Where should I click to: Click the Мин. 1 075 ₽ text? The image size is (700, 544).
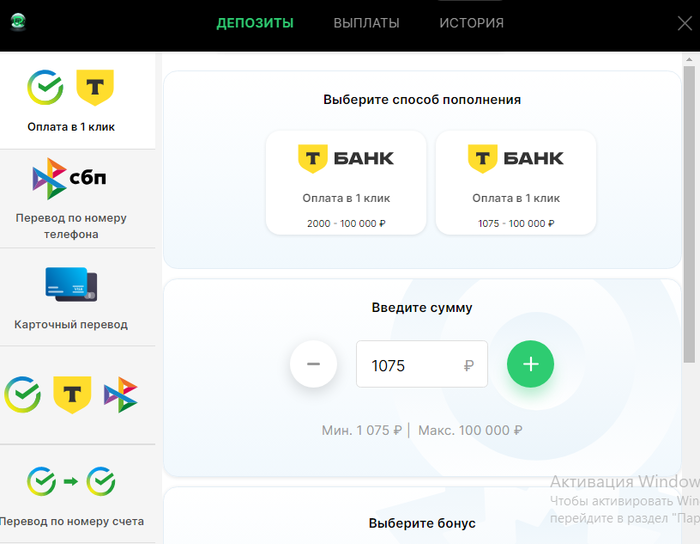[x=362, y=430]
